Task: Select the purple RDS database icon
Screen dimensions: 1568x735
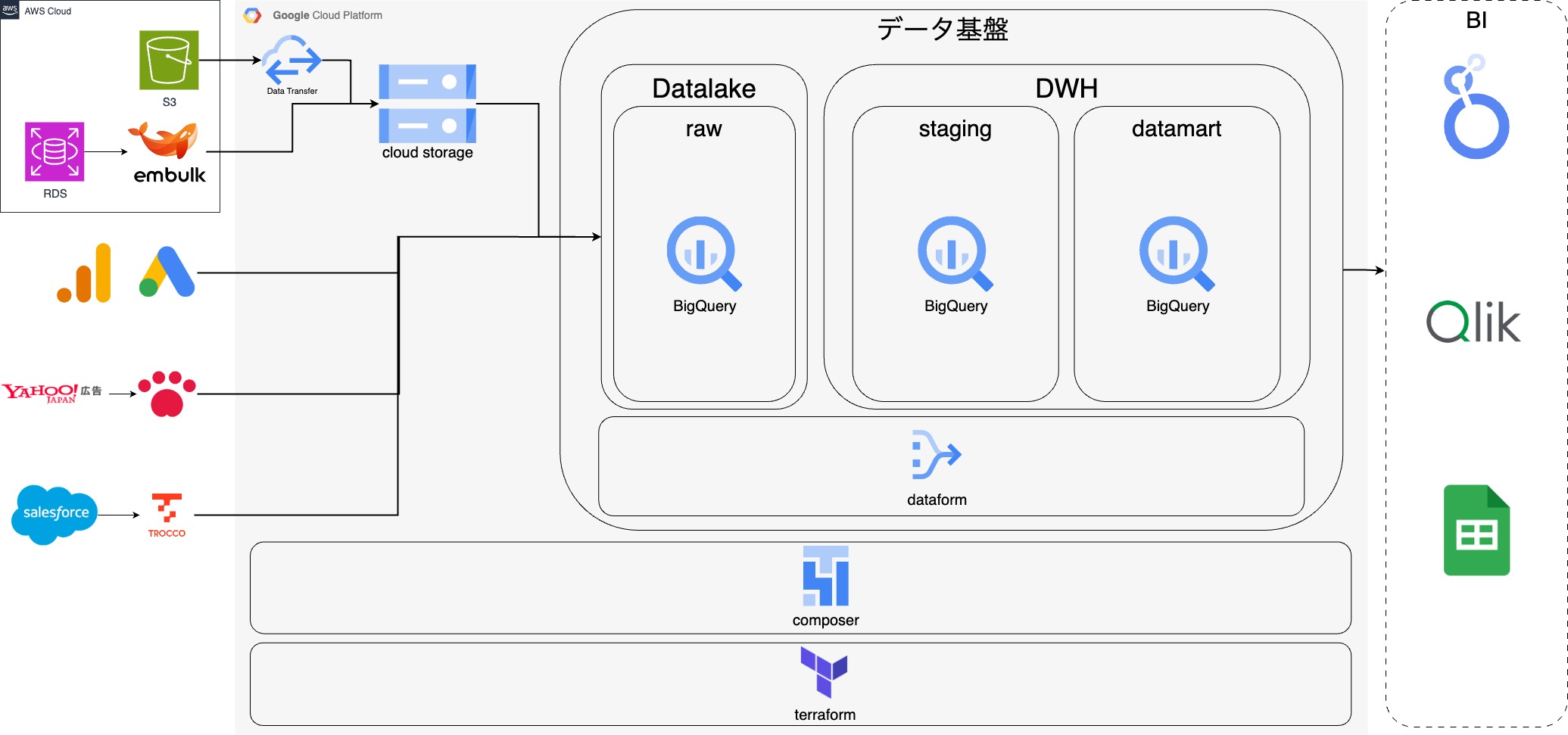Action: [x=55, y=151]
